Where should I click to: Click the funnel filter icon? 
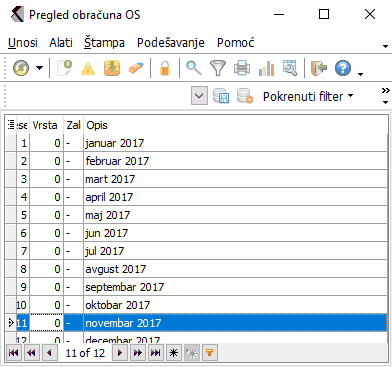(218, 68)
